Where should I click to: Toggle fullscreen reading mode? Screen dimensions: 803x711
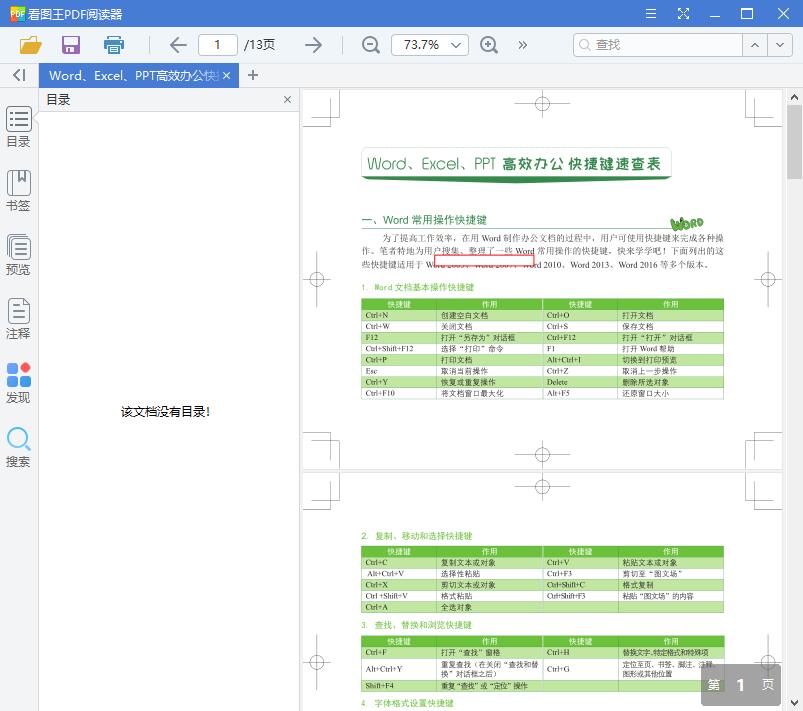pyautogui.click(x=684, y=13)
